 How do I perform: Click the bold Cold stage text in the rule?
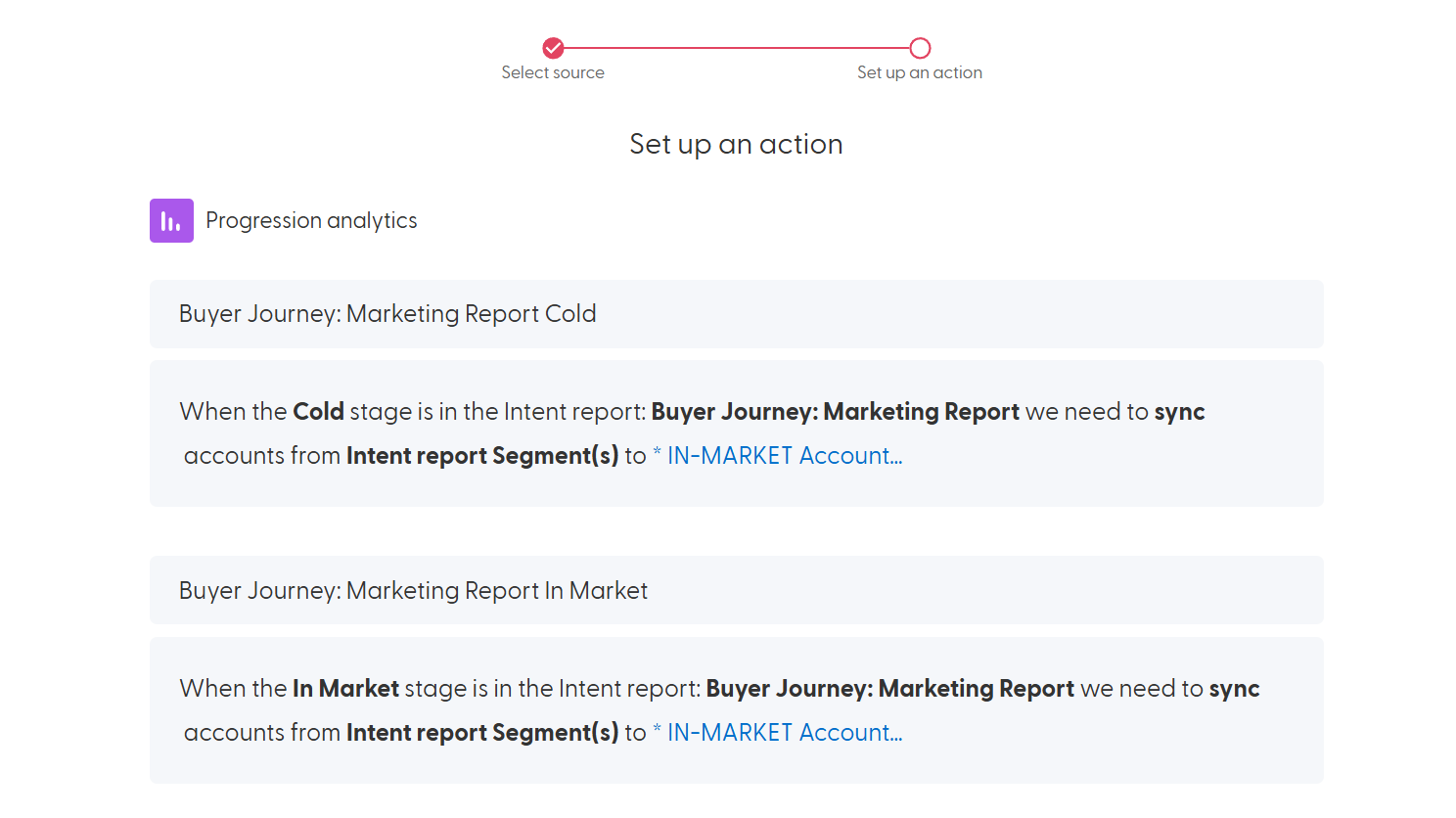click(x=318, y=411)
